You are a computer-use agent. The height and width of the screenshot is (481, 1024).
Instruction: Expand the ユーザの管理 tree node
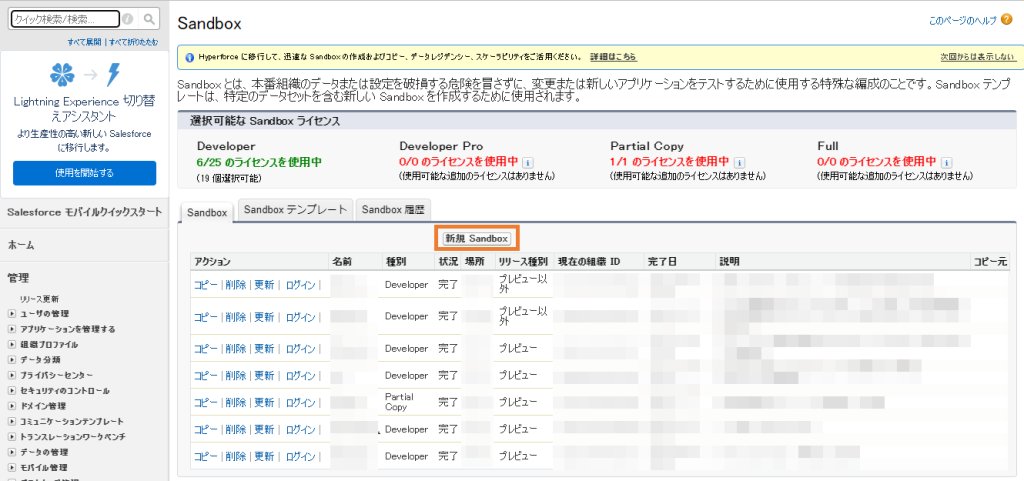point(12,314)
